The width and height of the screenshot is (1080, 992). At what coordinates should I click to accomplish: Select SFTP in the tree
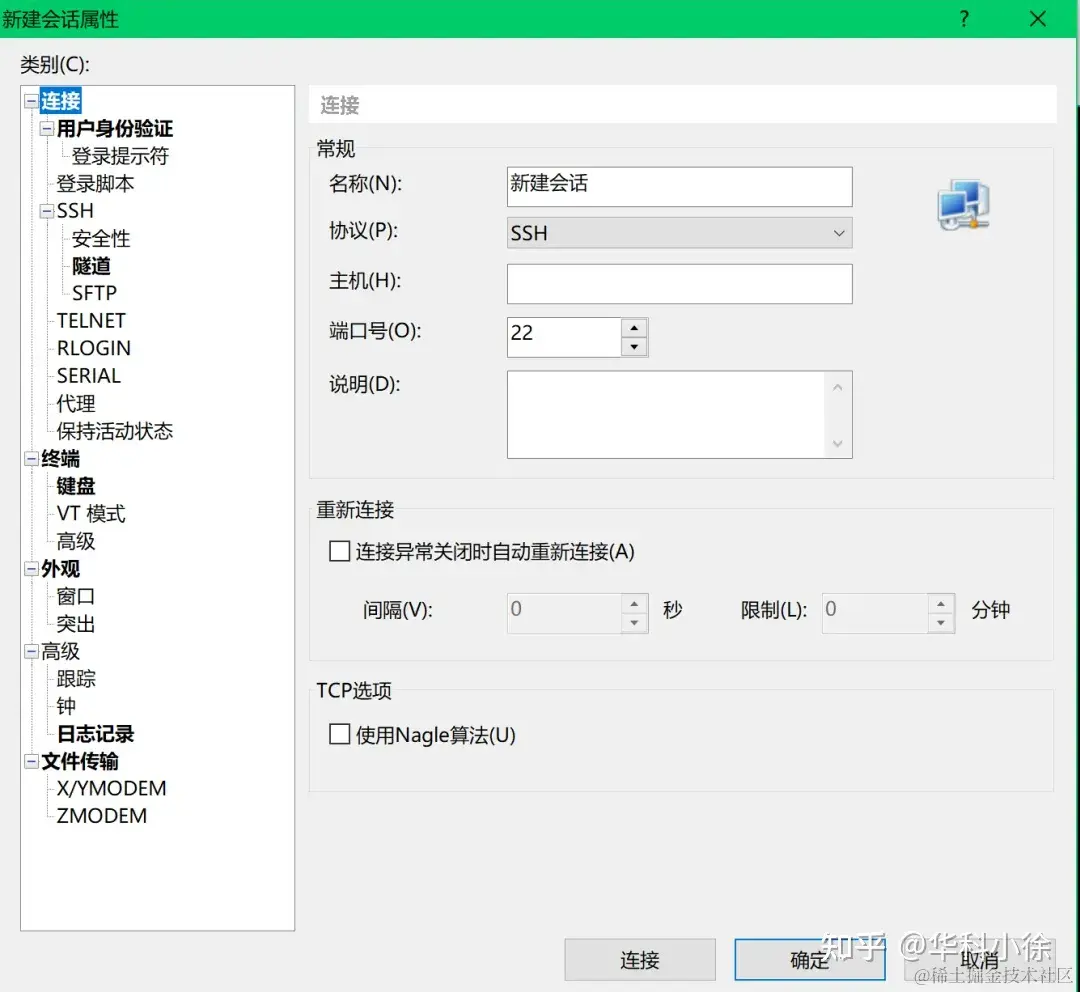pos(94,293)
